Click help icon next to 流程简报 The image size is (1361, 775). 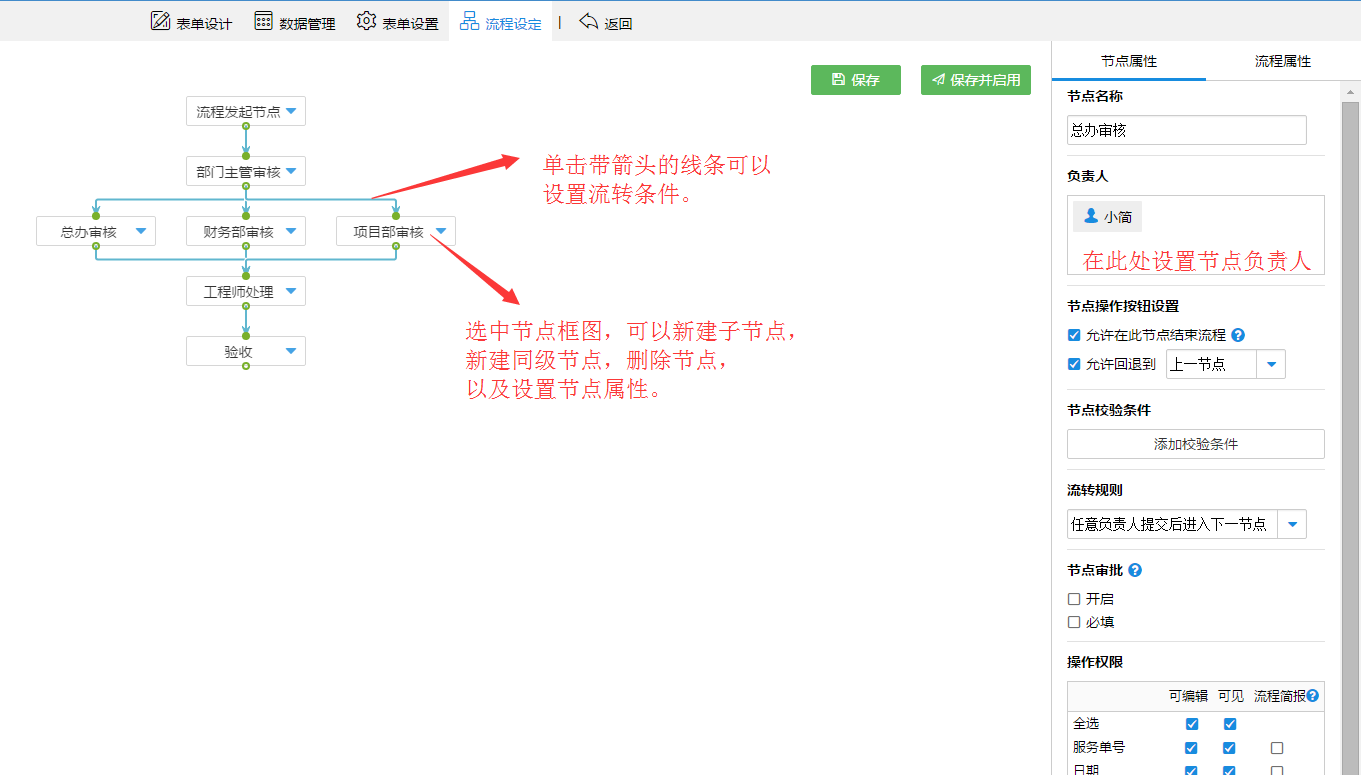pos(1313,696)
